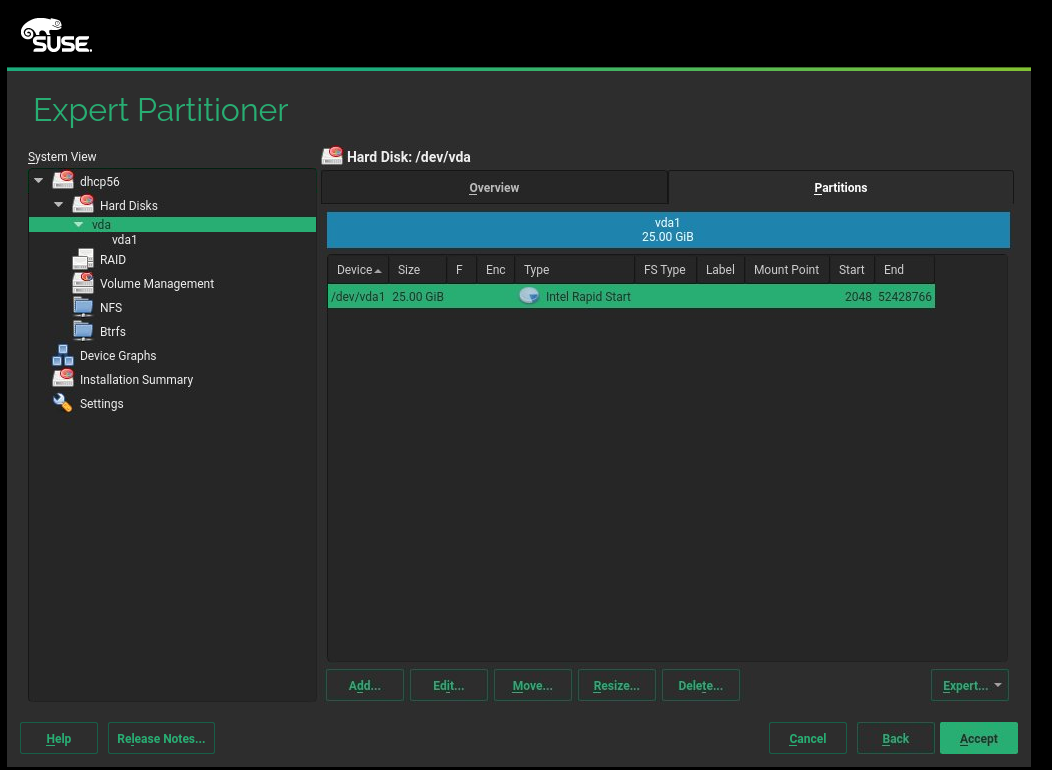Sort table by Device column header
Screen dimensions: 1052x770
point(357,270)
